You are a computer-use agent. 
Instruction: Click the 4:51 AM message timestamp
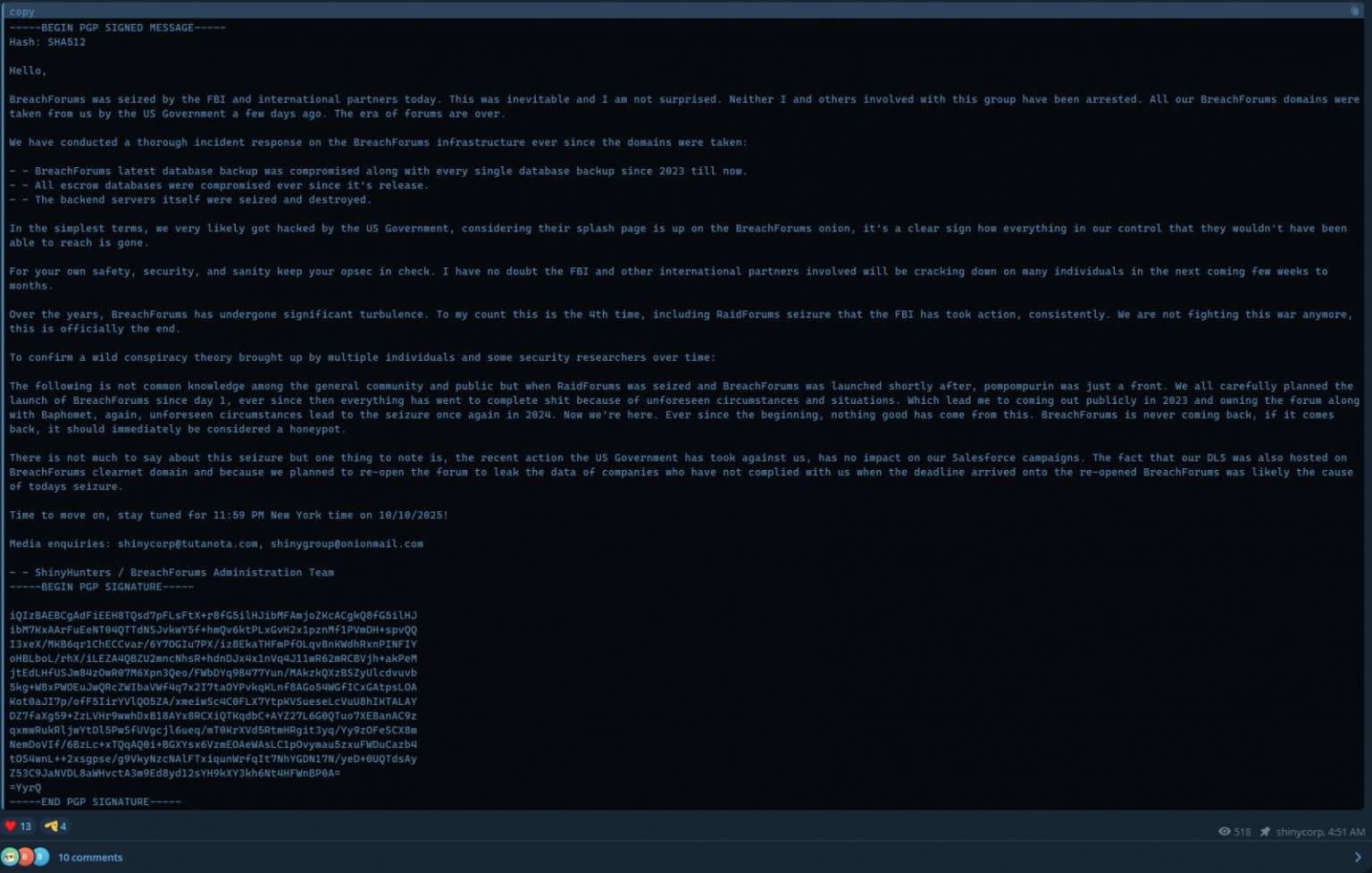click(1346, 832)
